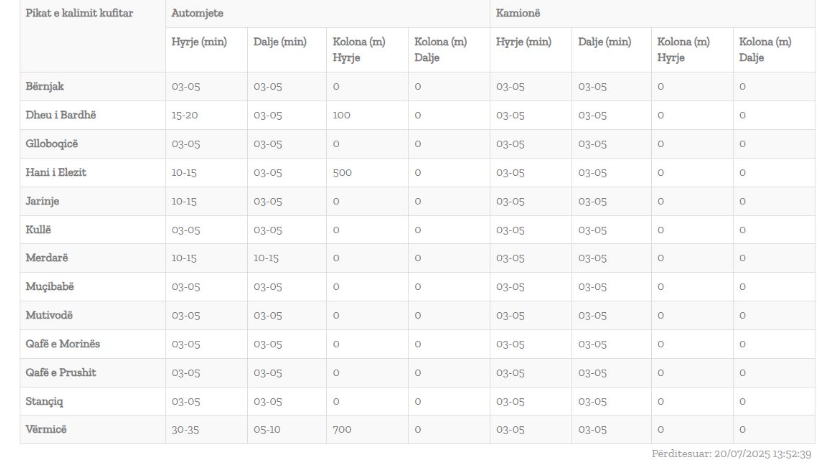Click the 05-10 exit time for Vërmicë
Viewport: 836px width, 463px height.
tap(267, 429)
